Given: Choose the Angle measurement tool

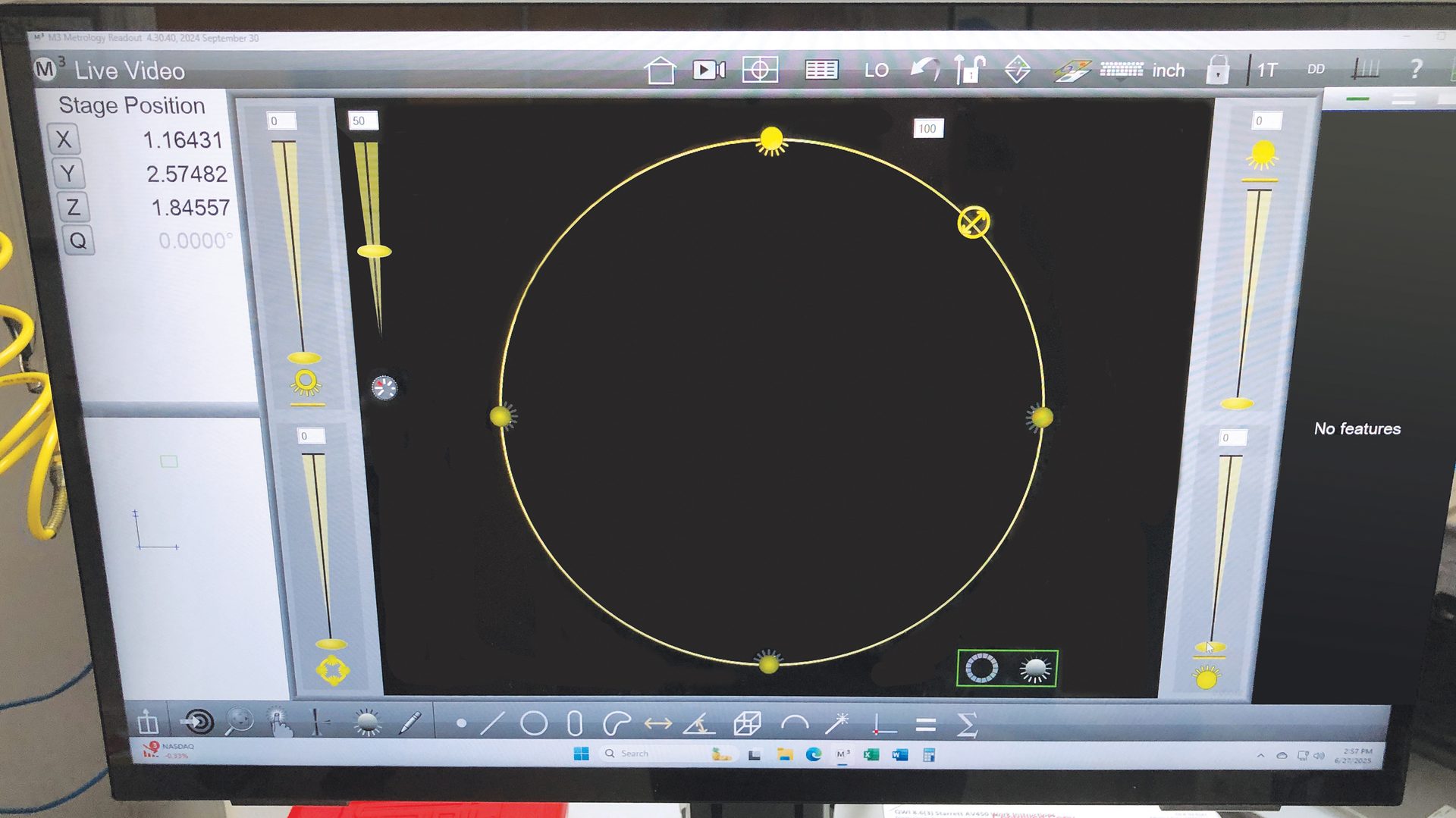Looking at the screenshot, I should tap(700, 724).
